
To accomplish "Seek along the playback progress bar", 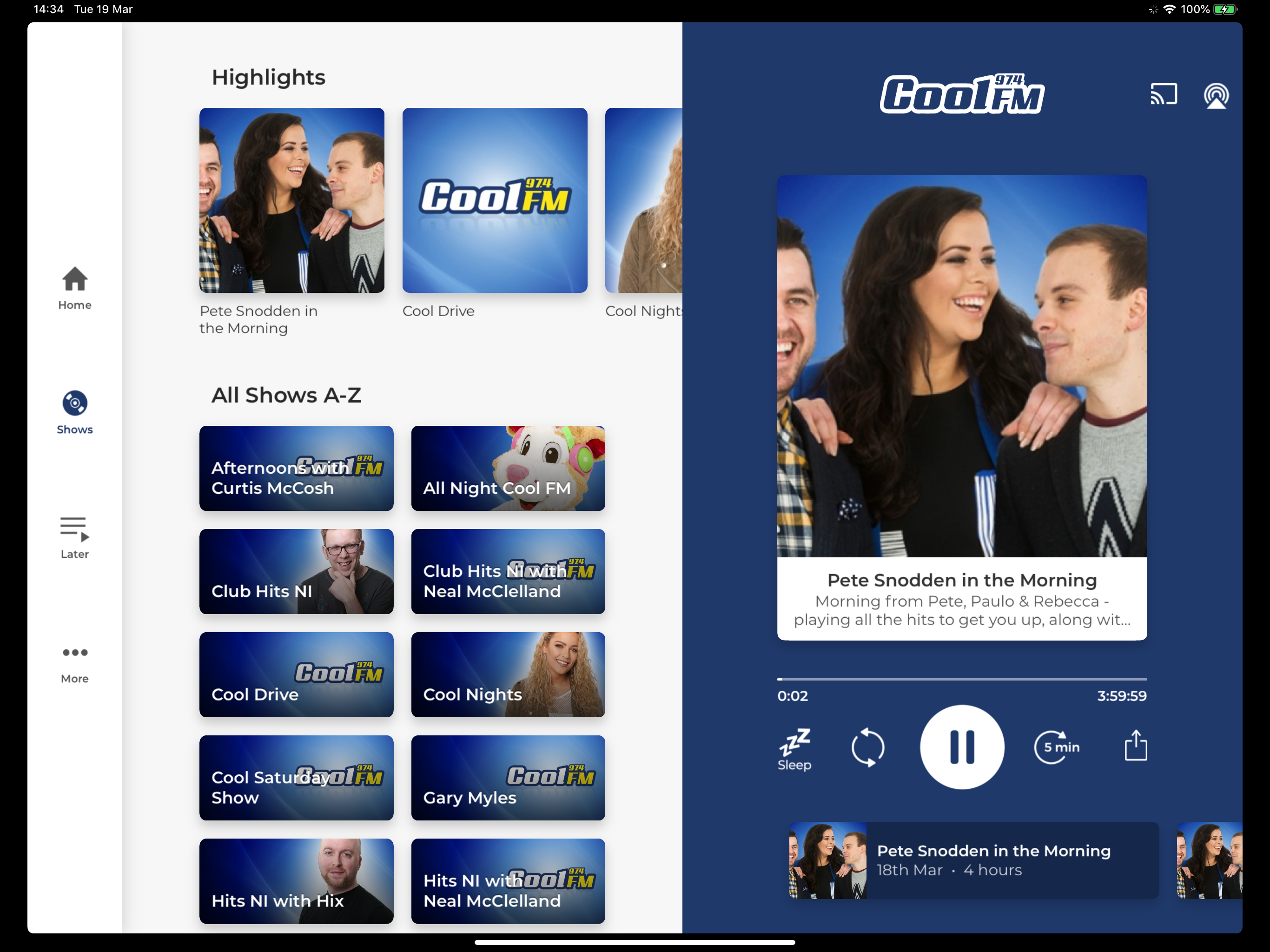I will 962,679.
